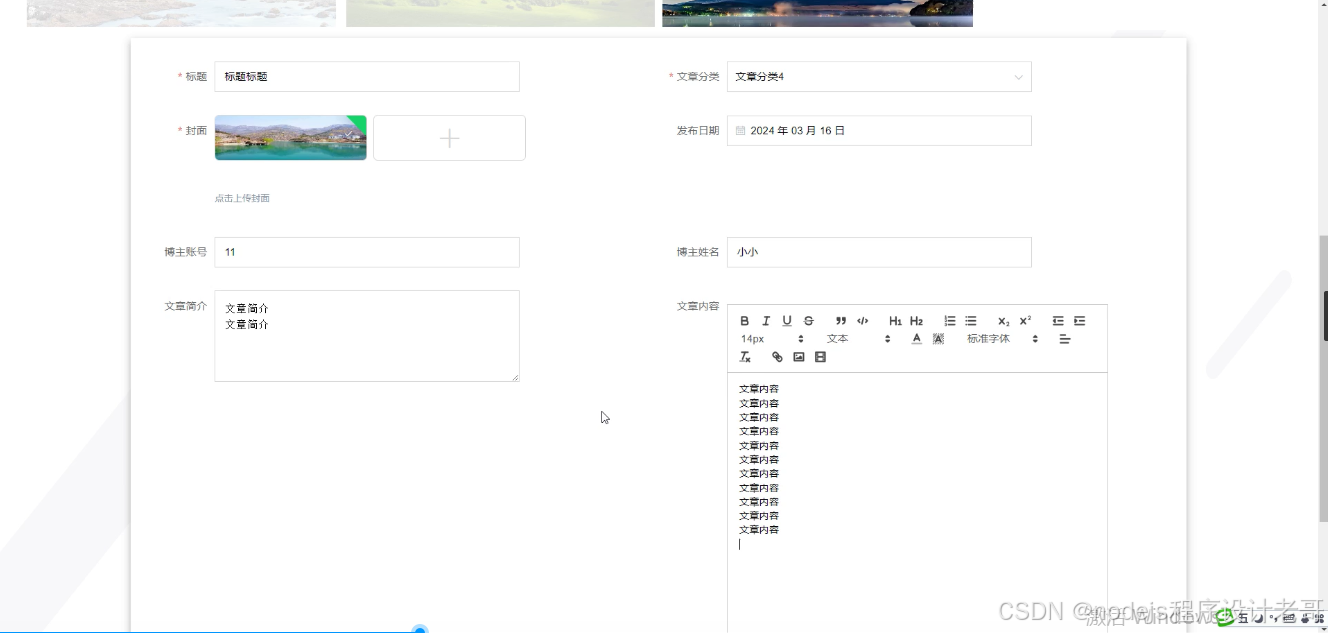The height and width of the screenshot is (633, 1328).
Task: Increase indent in editor
Action: pos(1079,321)
